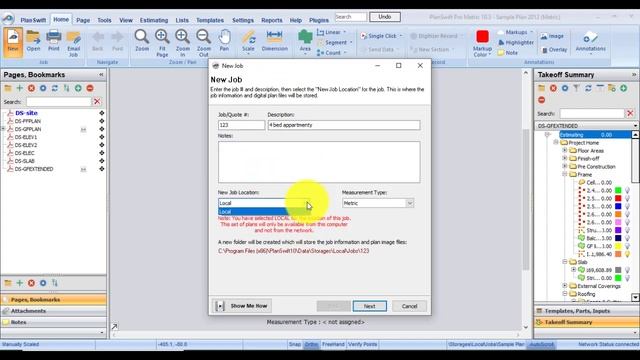
Task: Open the New Job Location combo box
Action: 264,203
